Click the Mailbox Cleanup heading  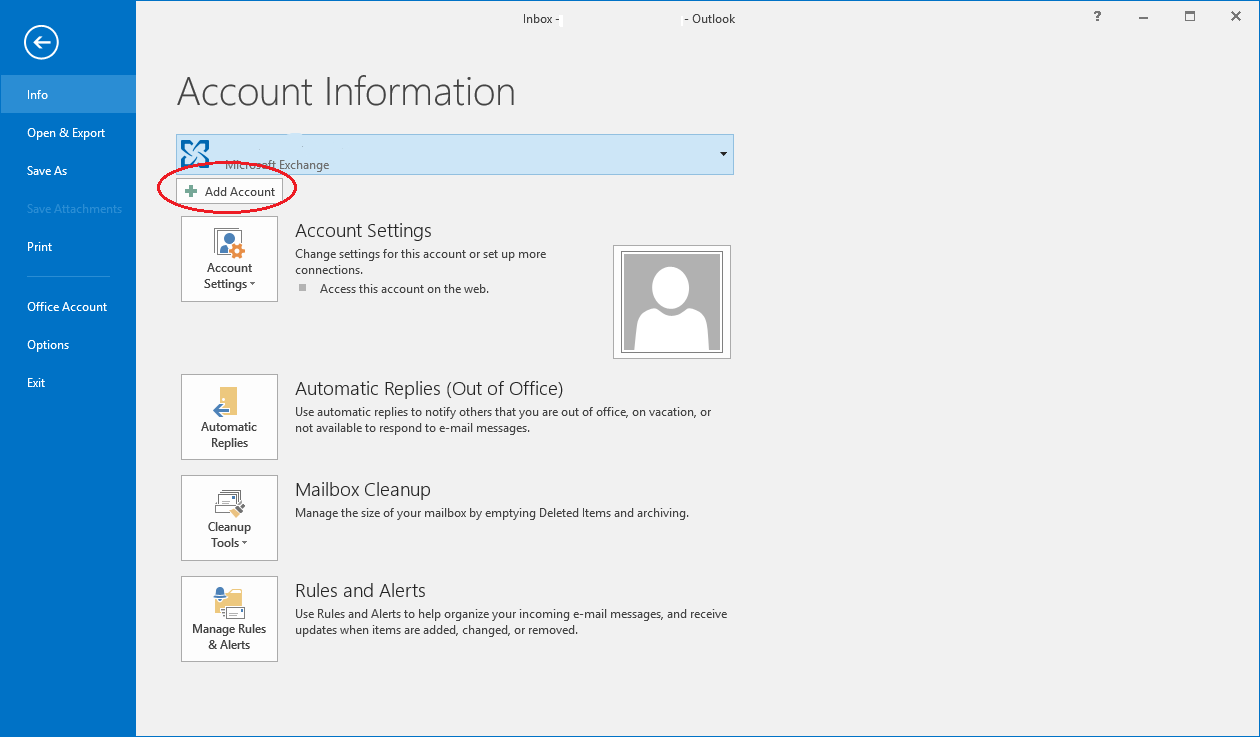tap(363, 489)
